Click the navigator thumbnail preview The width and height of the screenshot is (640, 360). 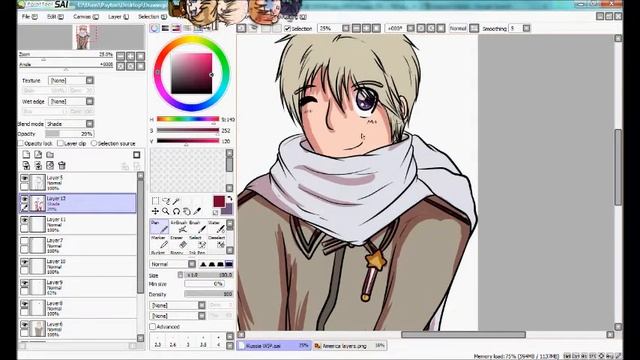[x=83, y=37]
